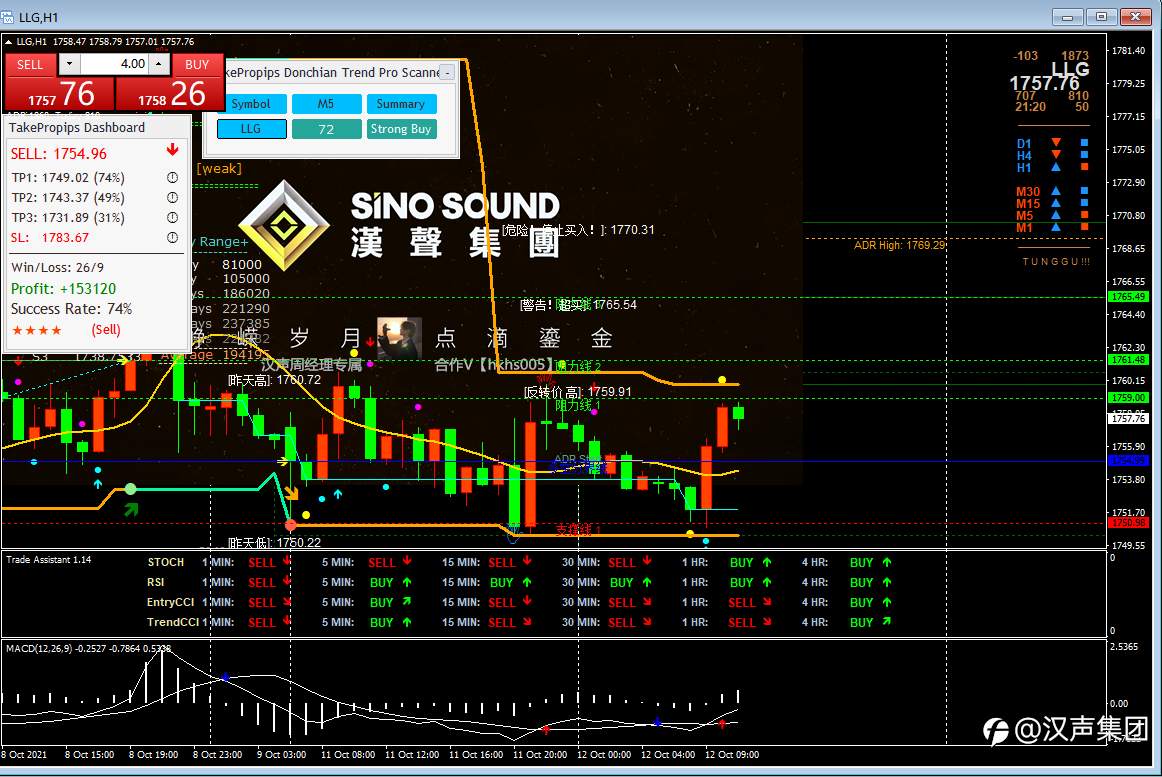Click the 11 Oct 08:00 time axis label
The image size is (1162, 777).
(x=348, y=755)
